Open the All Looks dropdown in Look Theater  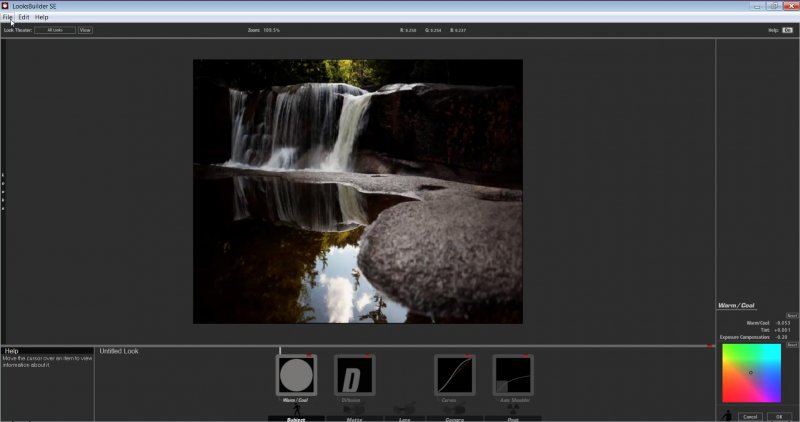tap(55, 30)
